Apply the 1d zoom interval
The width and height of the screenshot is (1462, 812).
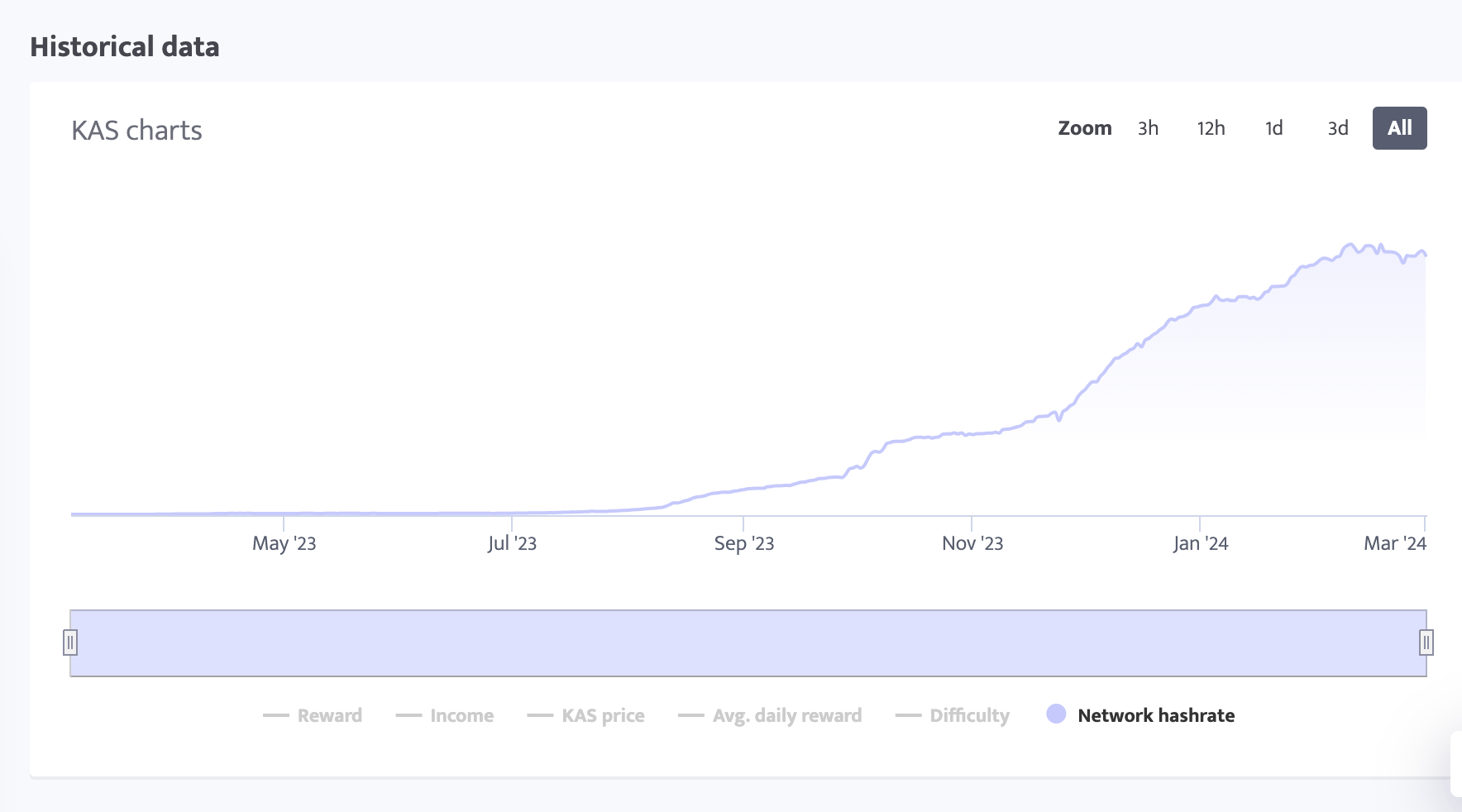coord(1274,128)
